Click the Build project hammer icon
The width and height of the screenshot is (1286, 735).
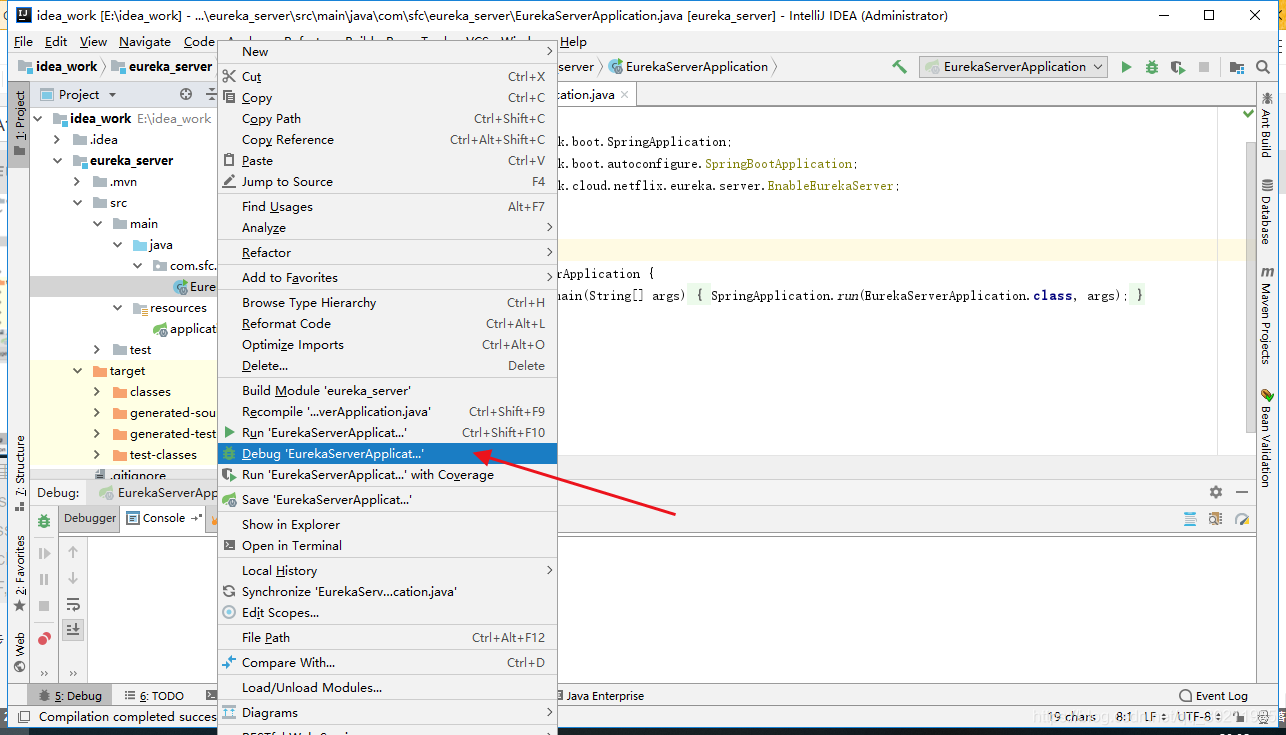click(900, 67)
